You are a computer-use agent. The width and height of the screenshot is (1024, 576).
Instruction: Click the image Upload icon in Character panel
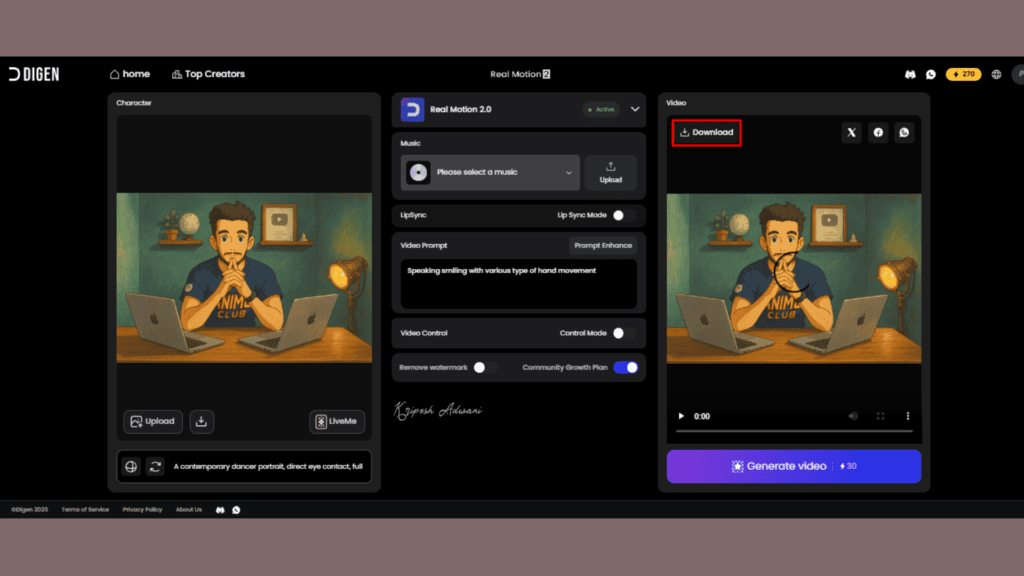click(x=152, y=421)
